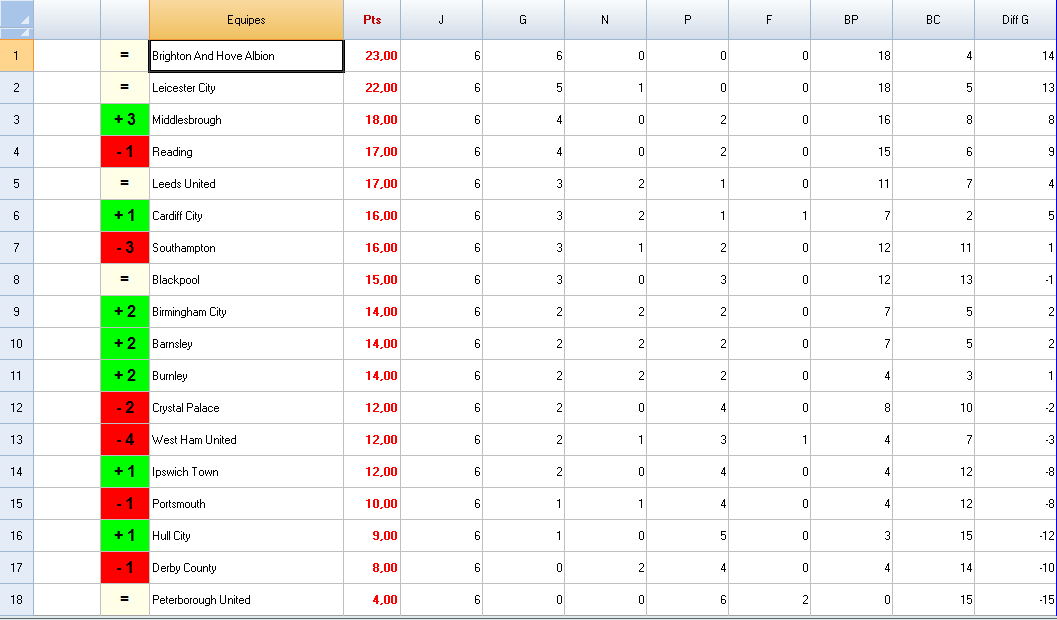Image resolution: width=1057 pixels, height=620 pixels.
Task: Select the Reading team cell
Action: point(246,152)
